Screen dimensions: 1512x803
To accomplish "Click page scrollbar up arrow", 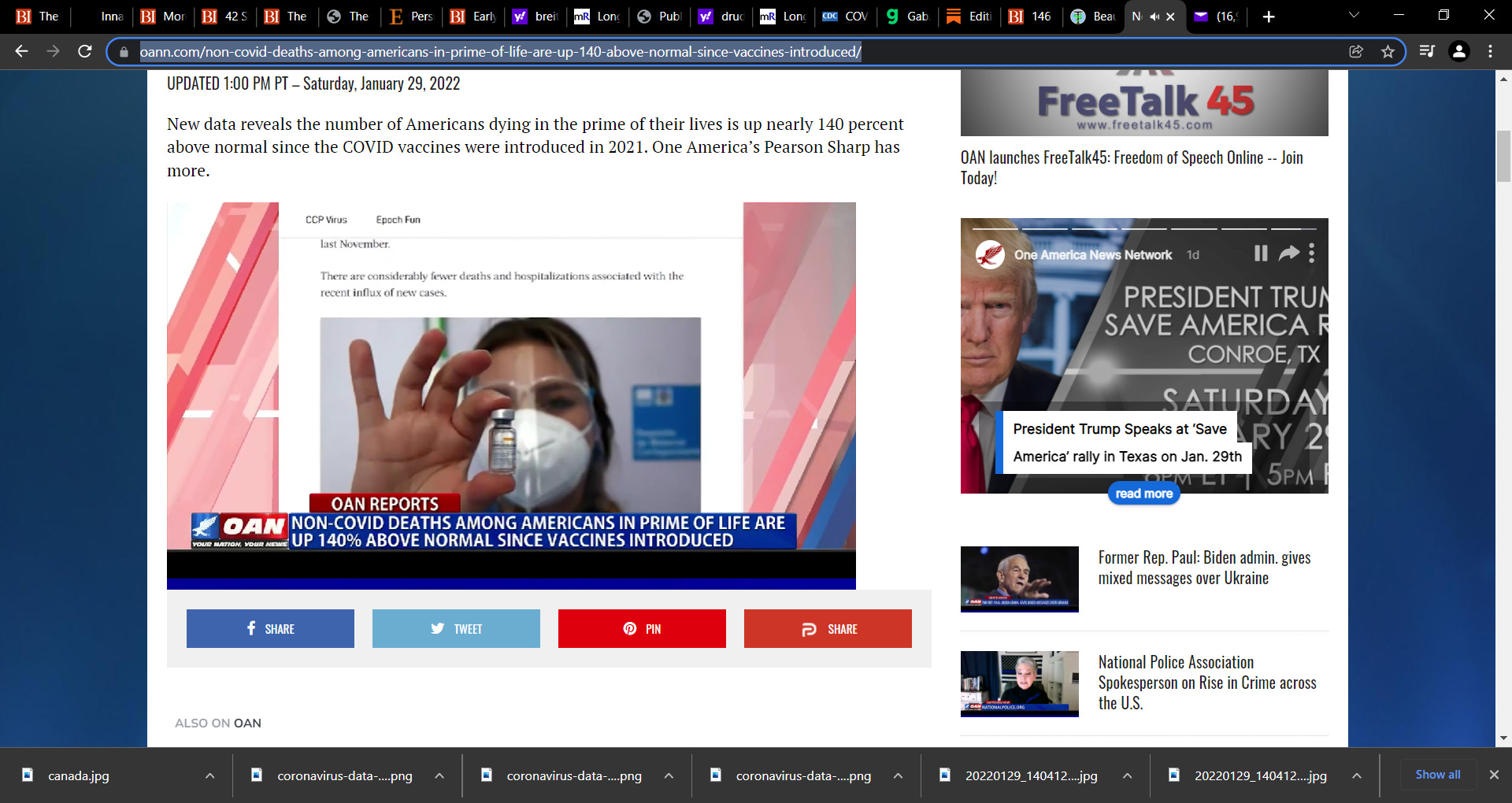I will pos(1503,79).
